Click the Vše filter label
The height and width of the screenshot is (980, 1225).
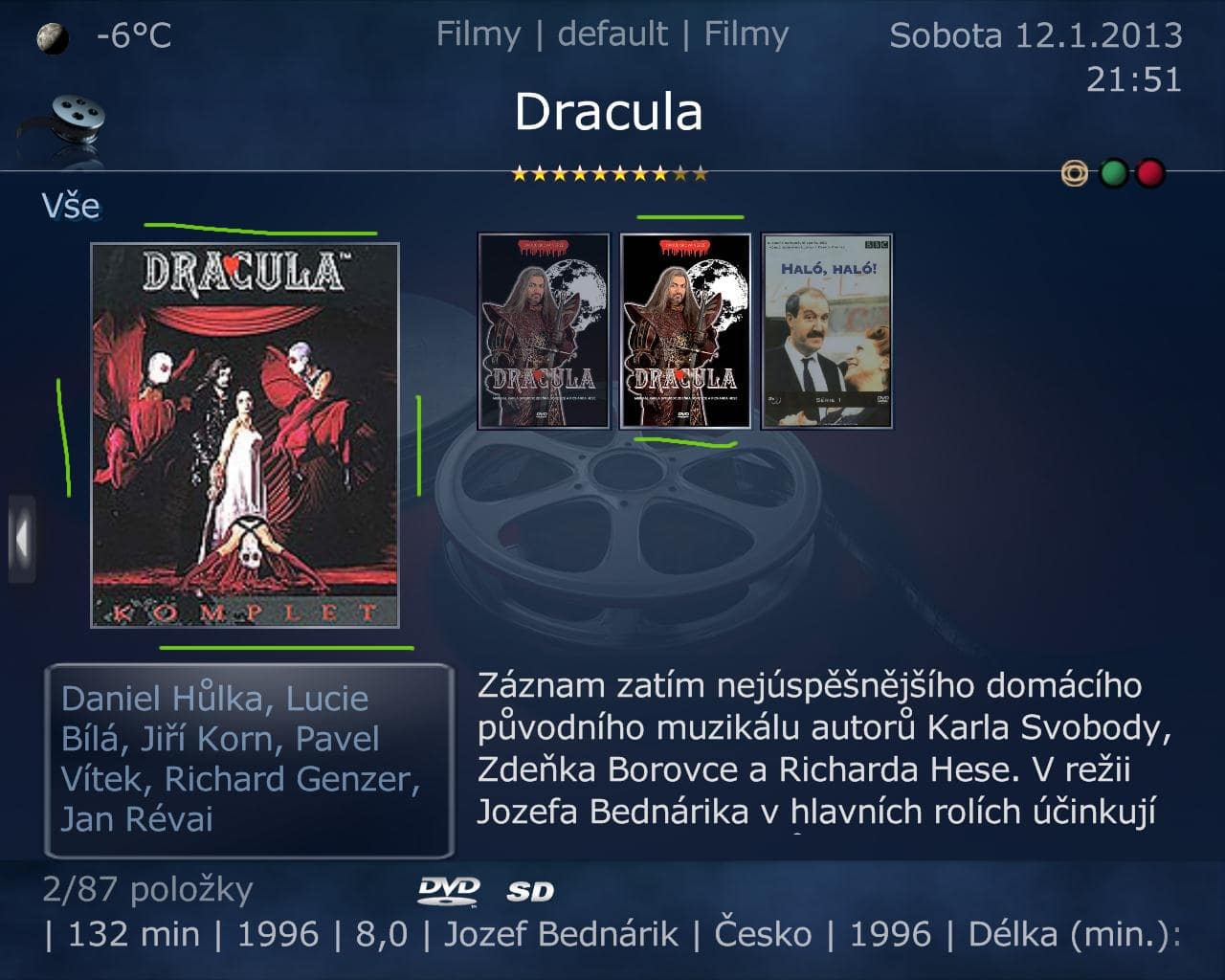[x=71, y=206]
